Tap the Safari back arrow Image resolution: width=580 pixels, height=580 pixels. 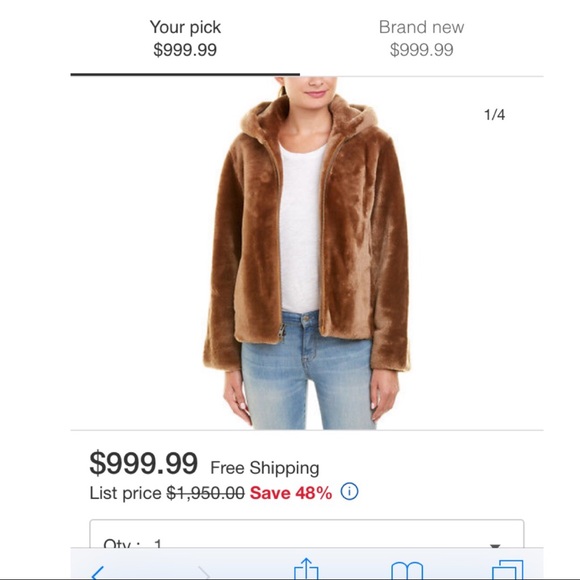pos(98,573)
